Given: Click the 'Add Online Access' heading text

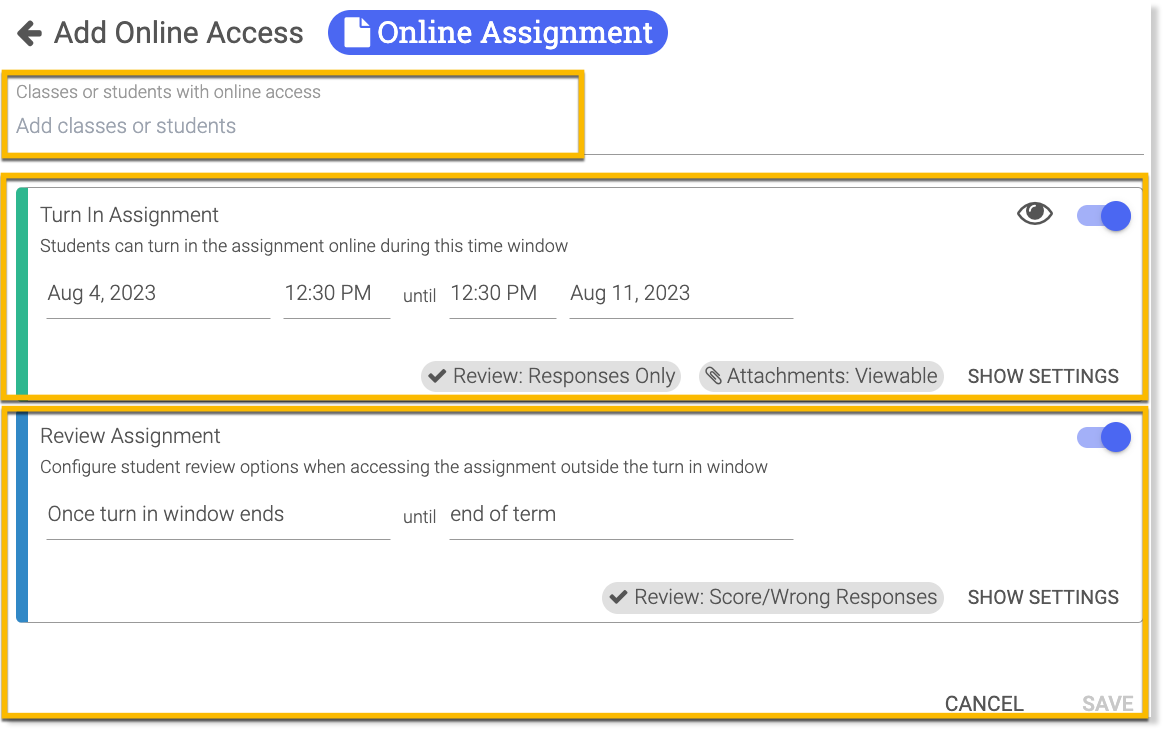Looking at the screenshot, I should [179, 33].
